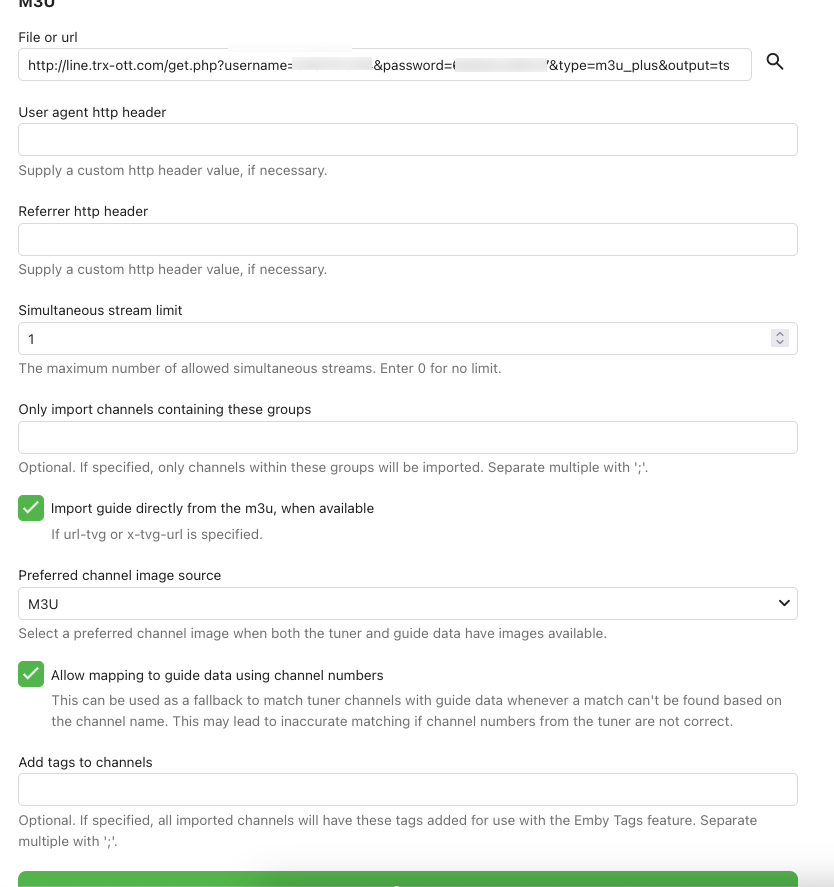
Task: Focus the User agent http header field
Action: point(408,140)
